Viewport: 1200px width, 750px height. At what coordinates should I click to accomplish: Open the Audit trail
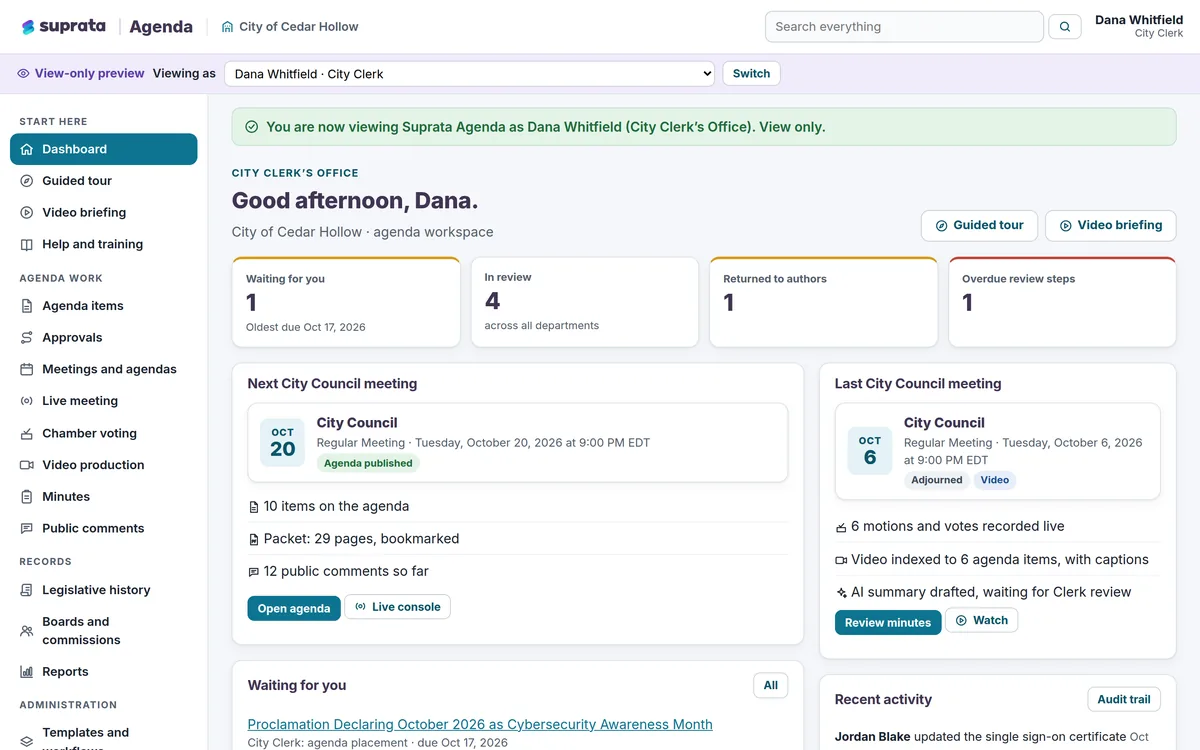(1124, 699)
